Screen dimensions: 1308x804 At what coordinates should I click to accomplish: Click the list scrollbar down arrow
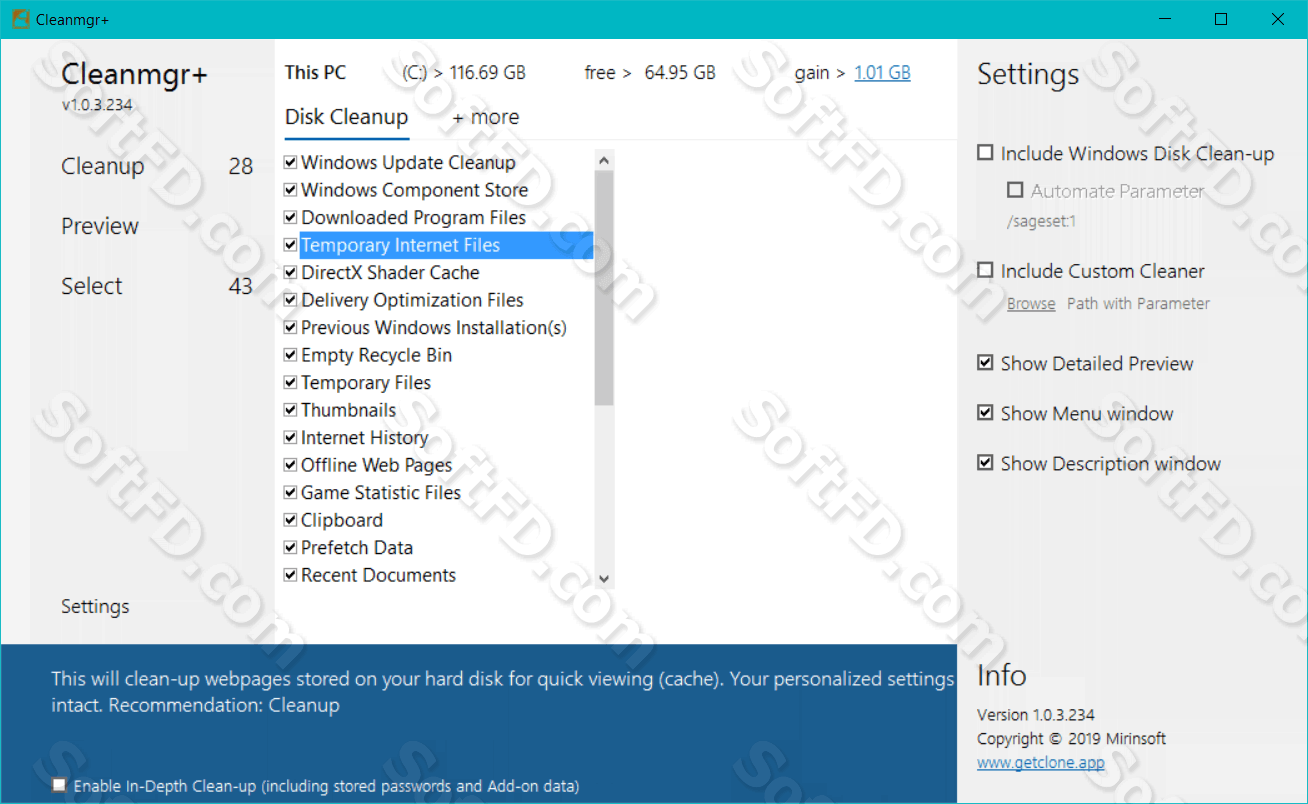604,578
